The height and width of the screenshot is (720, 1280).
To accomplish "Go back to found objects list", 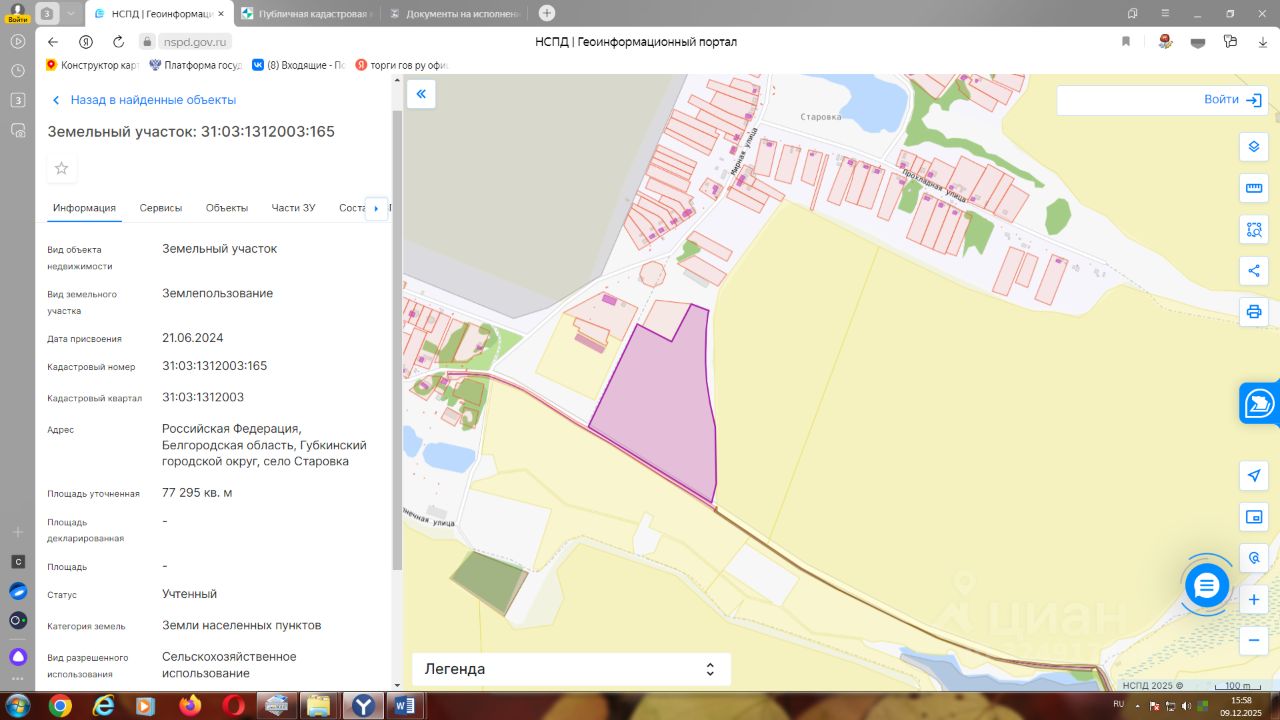I will point(143,100).
